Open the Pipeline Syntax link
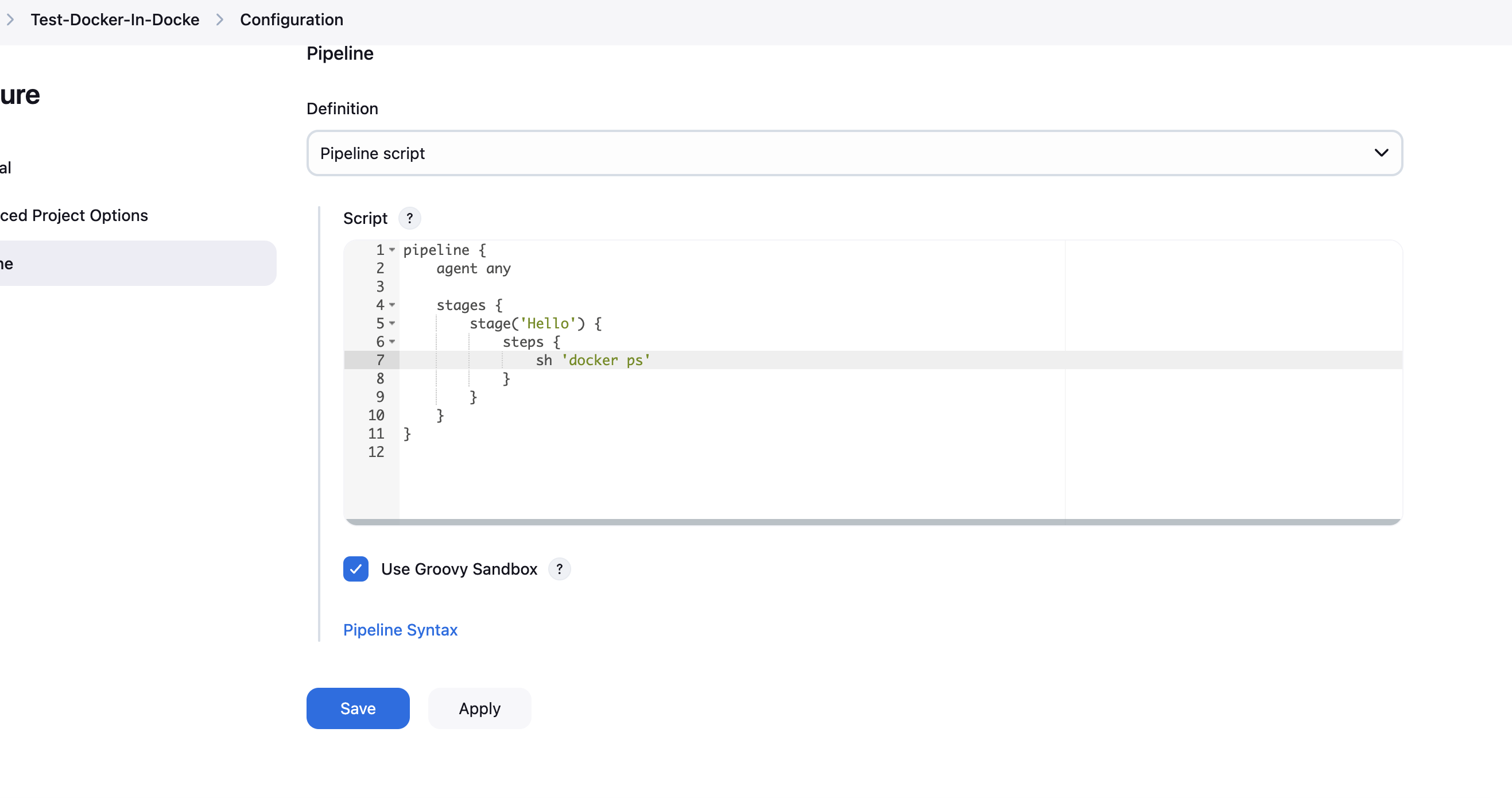 [400, 630]
